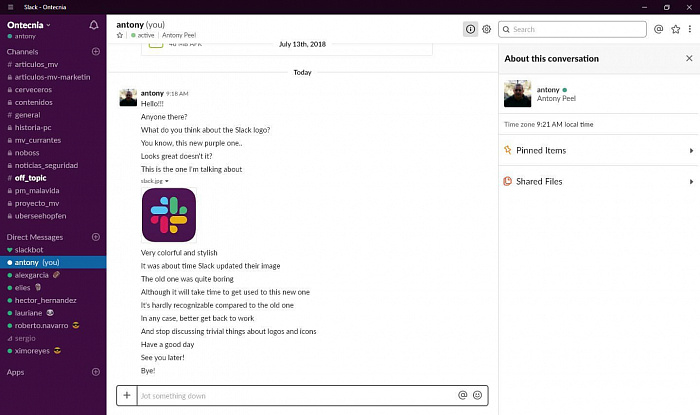Click the July 13th, 2018 date label

(302, 44)
